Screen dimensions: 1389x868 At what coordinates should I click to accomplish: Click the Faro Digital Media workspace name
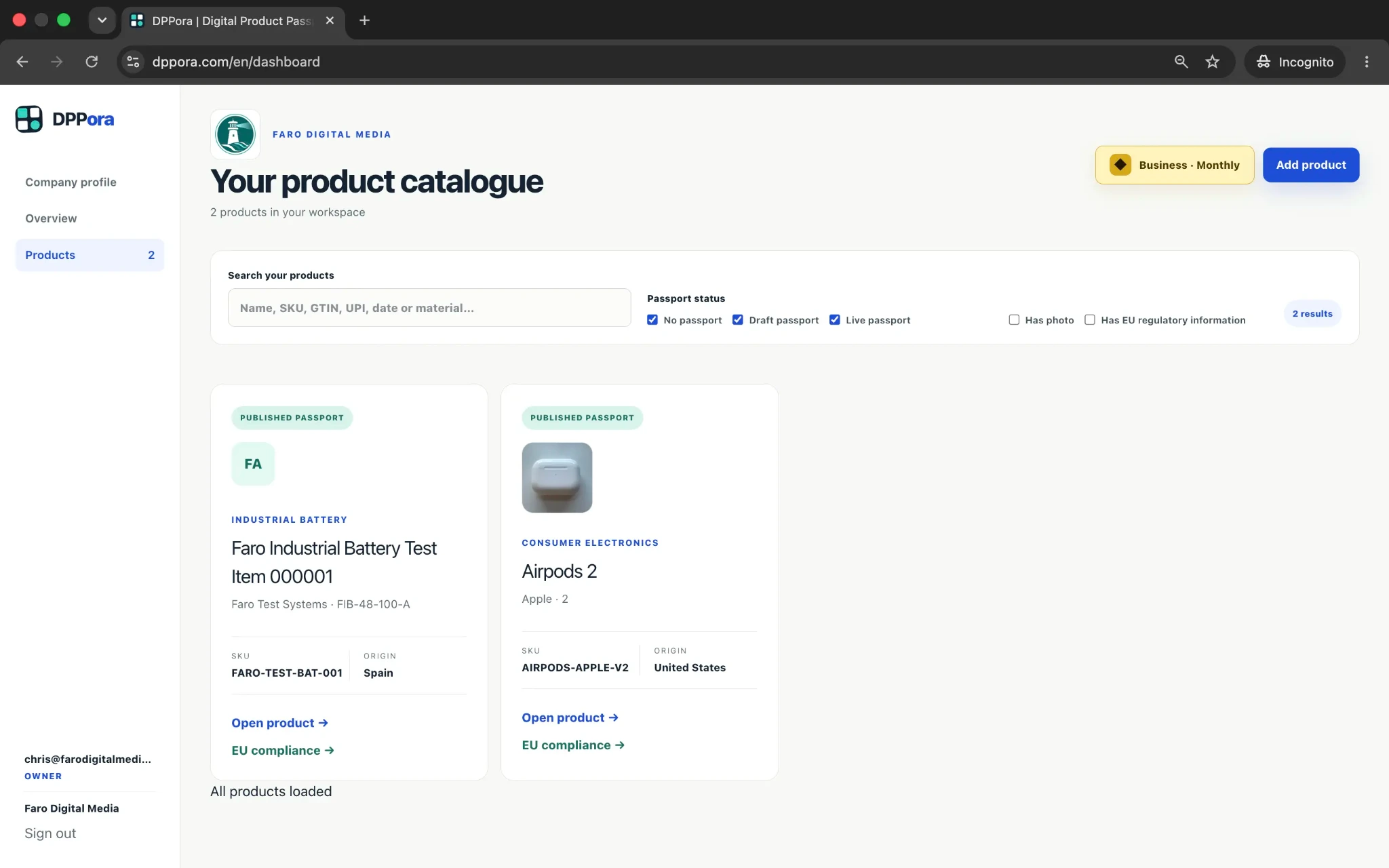point(72,808)
